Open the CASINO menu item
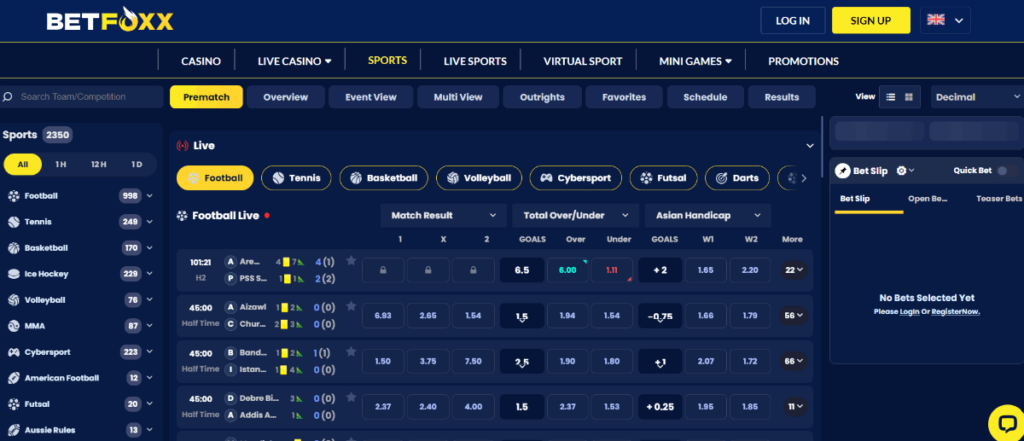The height and width of the screenshot is (441, 1024). pyautogui.click(x=201, y=61)
